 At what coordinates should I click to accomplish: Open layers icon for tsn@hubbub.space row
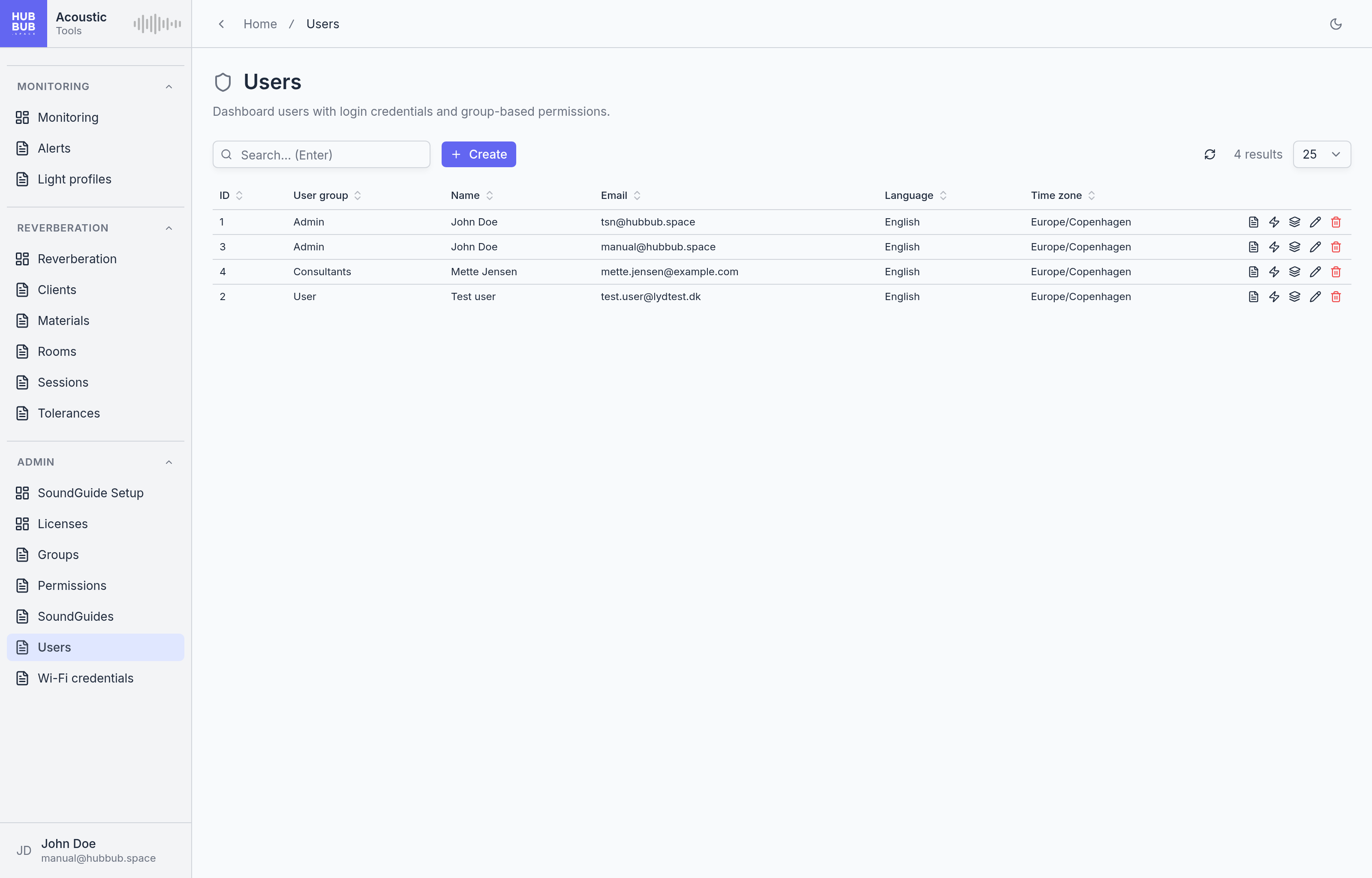pyautogui.click(x=1294, y=222)
